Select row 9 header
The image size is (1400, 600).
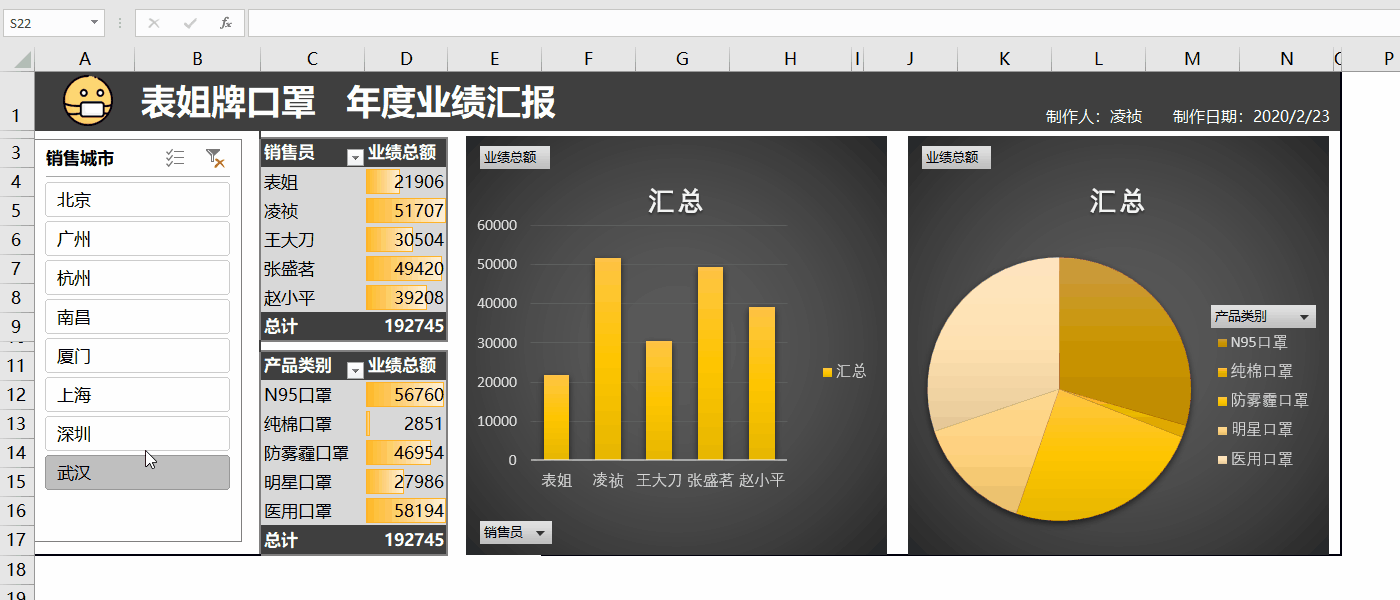point(16,326)
